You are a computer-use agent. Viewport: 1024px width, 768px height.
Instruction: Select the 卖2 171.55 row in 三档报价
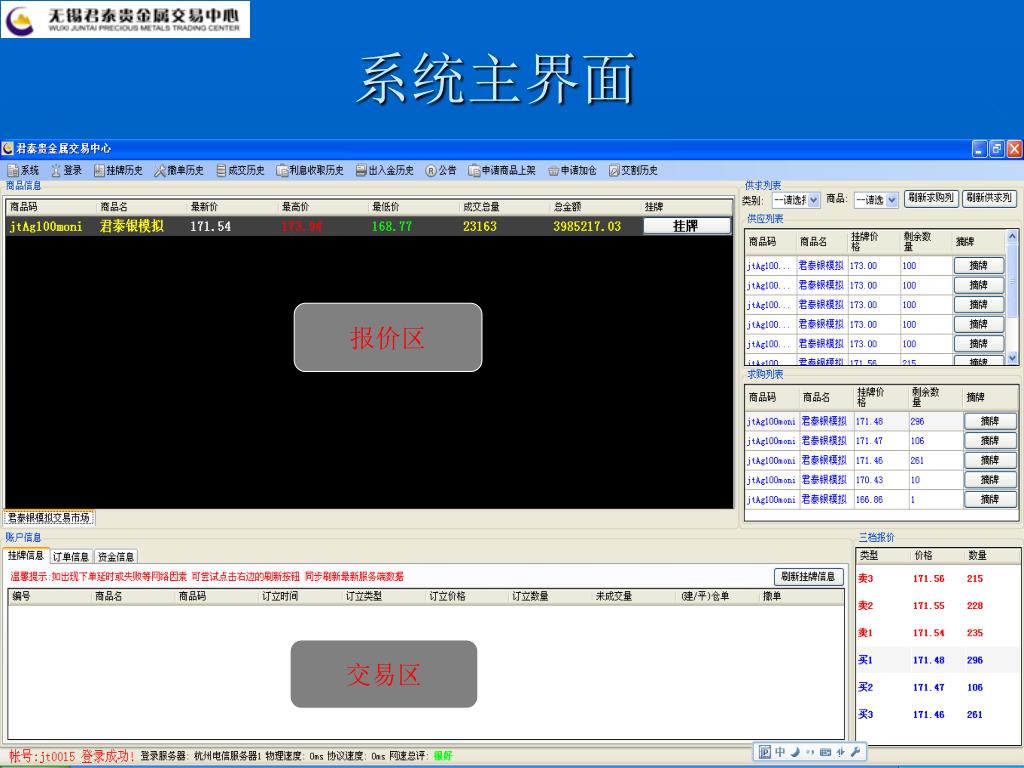tap(938, 606)
